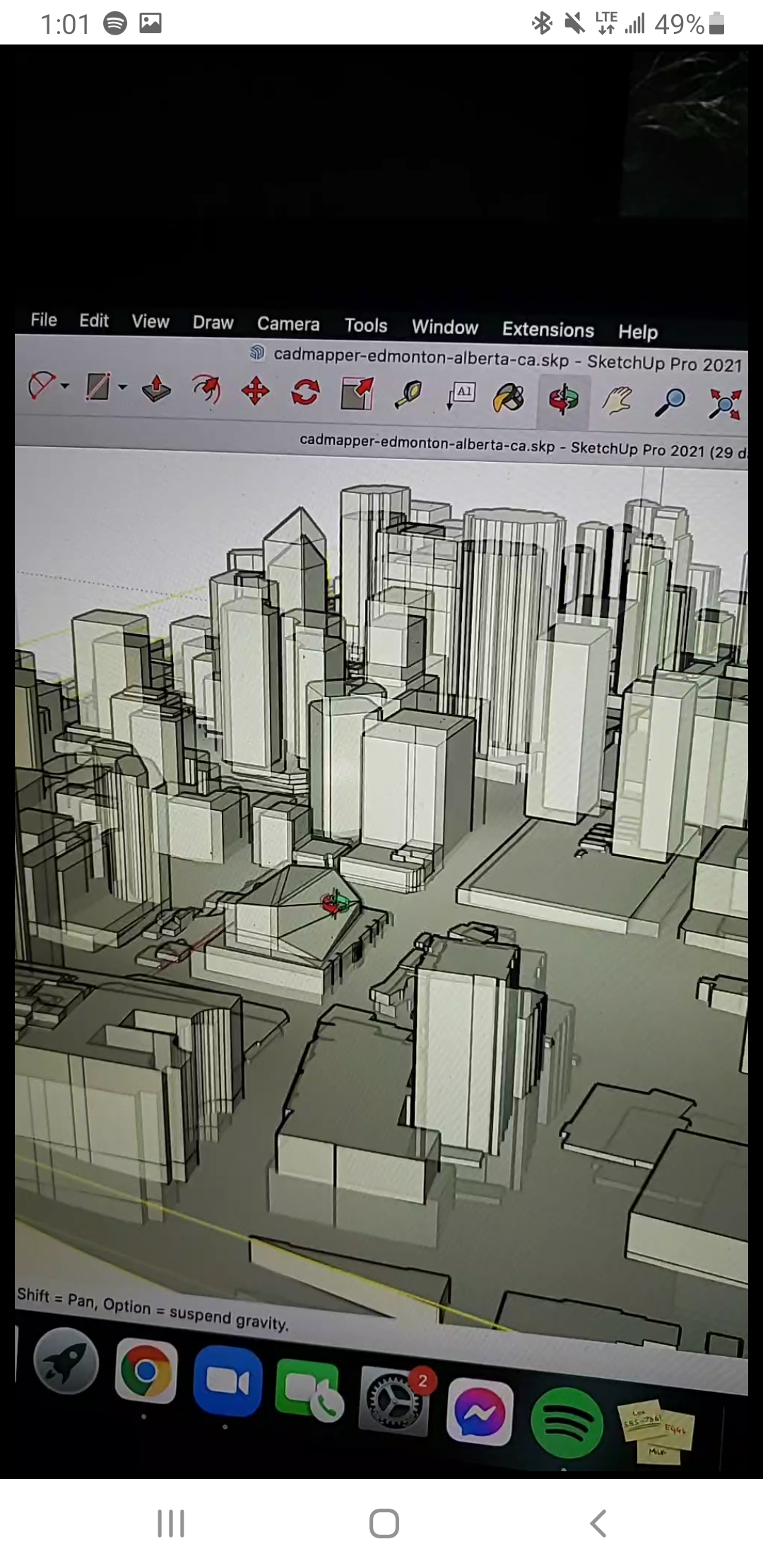Select the Text label tool
The image size is (763, 1568).
(x=461, y=396)
